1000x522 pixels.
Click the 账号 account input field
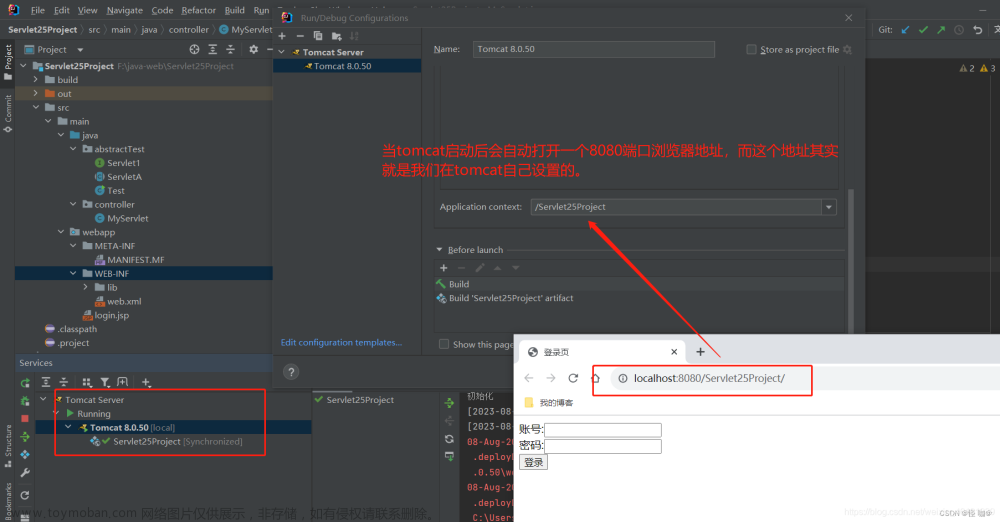tap(603, 430)
